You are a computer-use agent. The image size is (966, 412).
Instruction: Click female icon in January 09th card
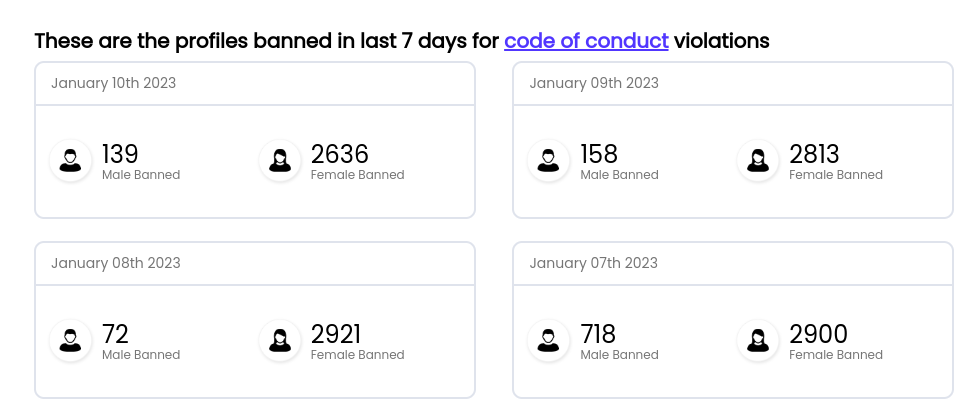758,160
